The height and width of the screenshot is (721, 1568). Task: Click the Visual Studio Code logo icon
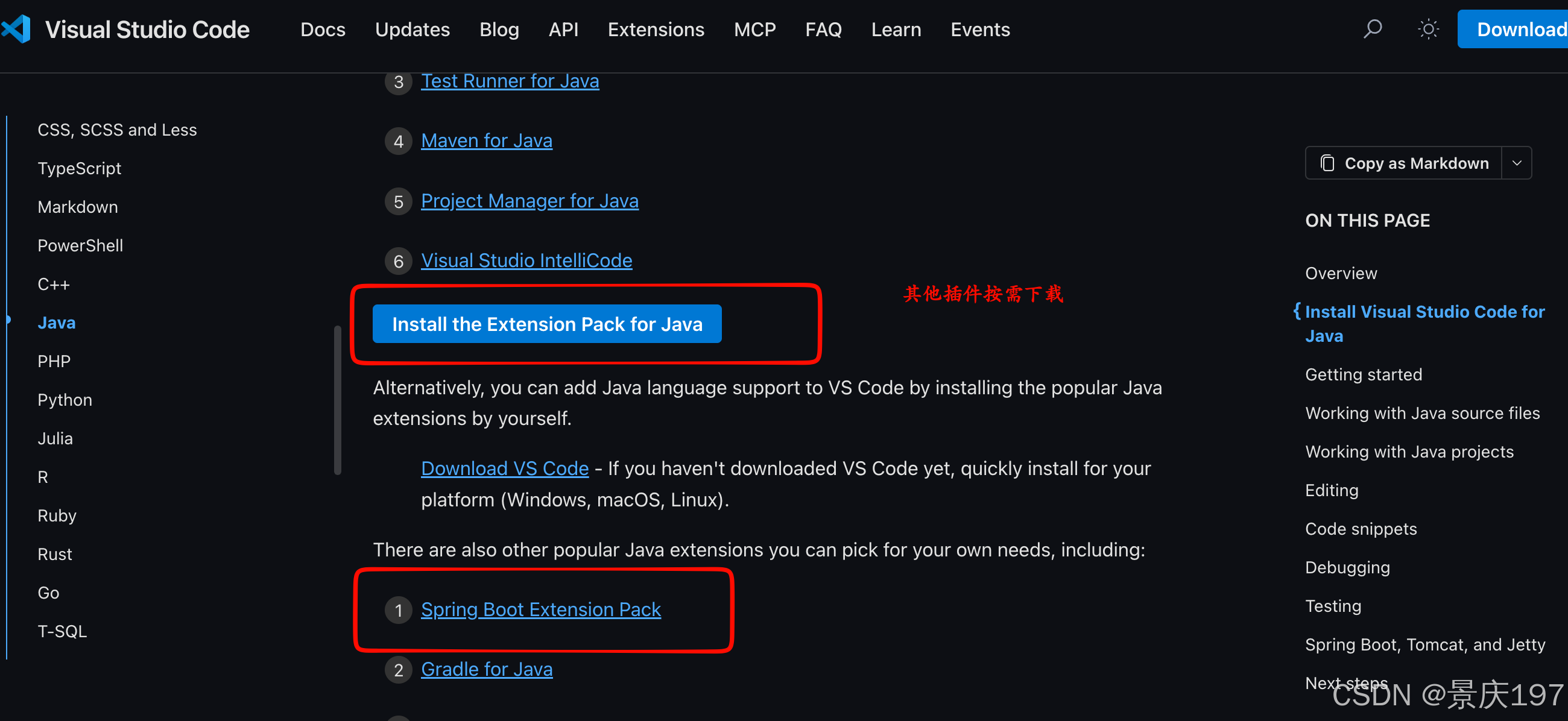pos(17,29)
